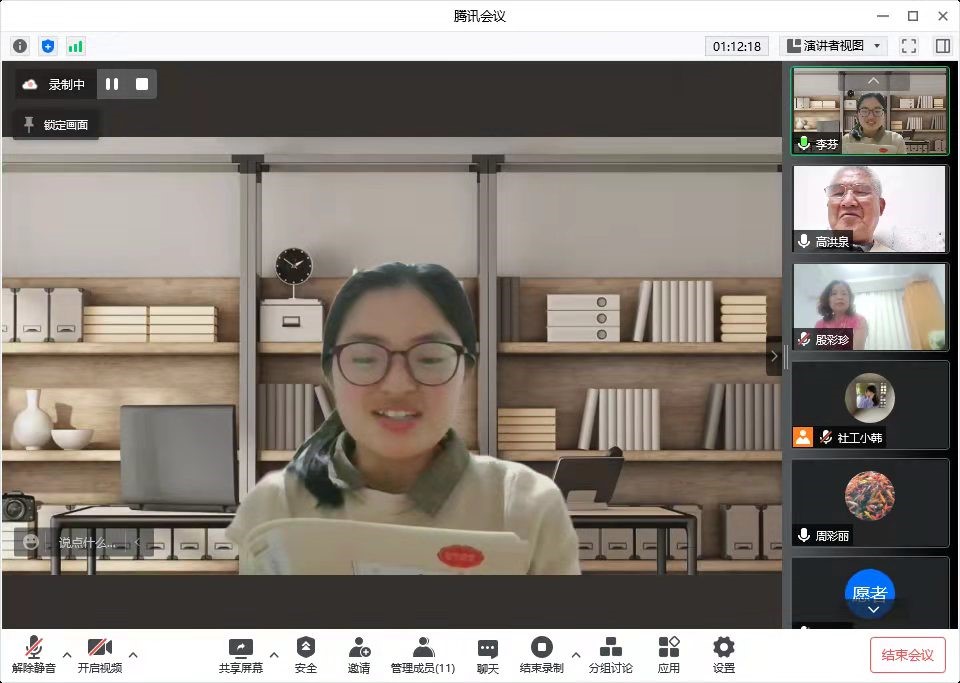Click 社工小韩's muted microphone icon
Viewport: 960px width, 683px height.
(x=826, y=437)
